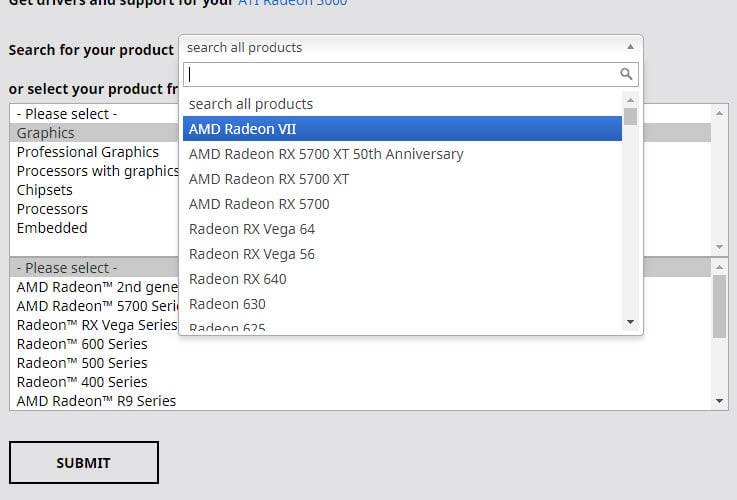This screenshot has width=737, height=500.
Task: Click dropdown list scroll down arrow
Action: pos(630,322)
